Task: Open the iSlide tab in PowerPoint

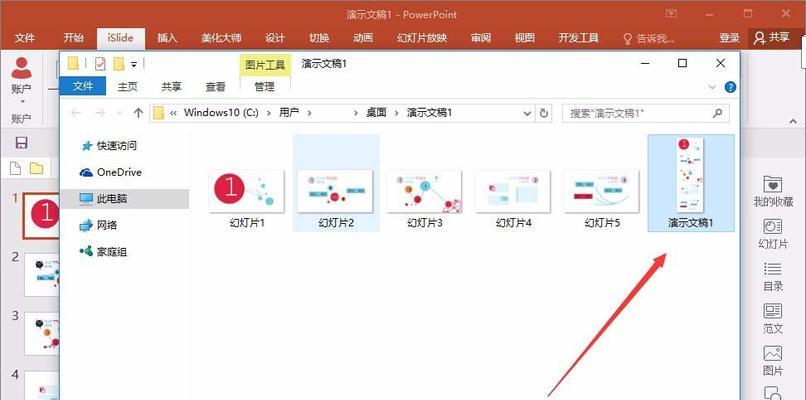Action: pos(120,38)
